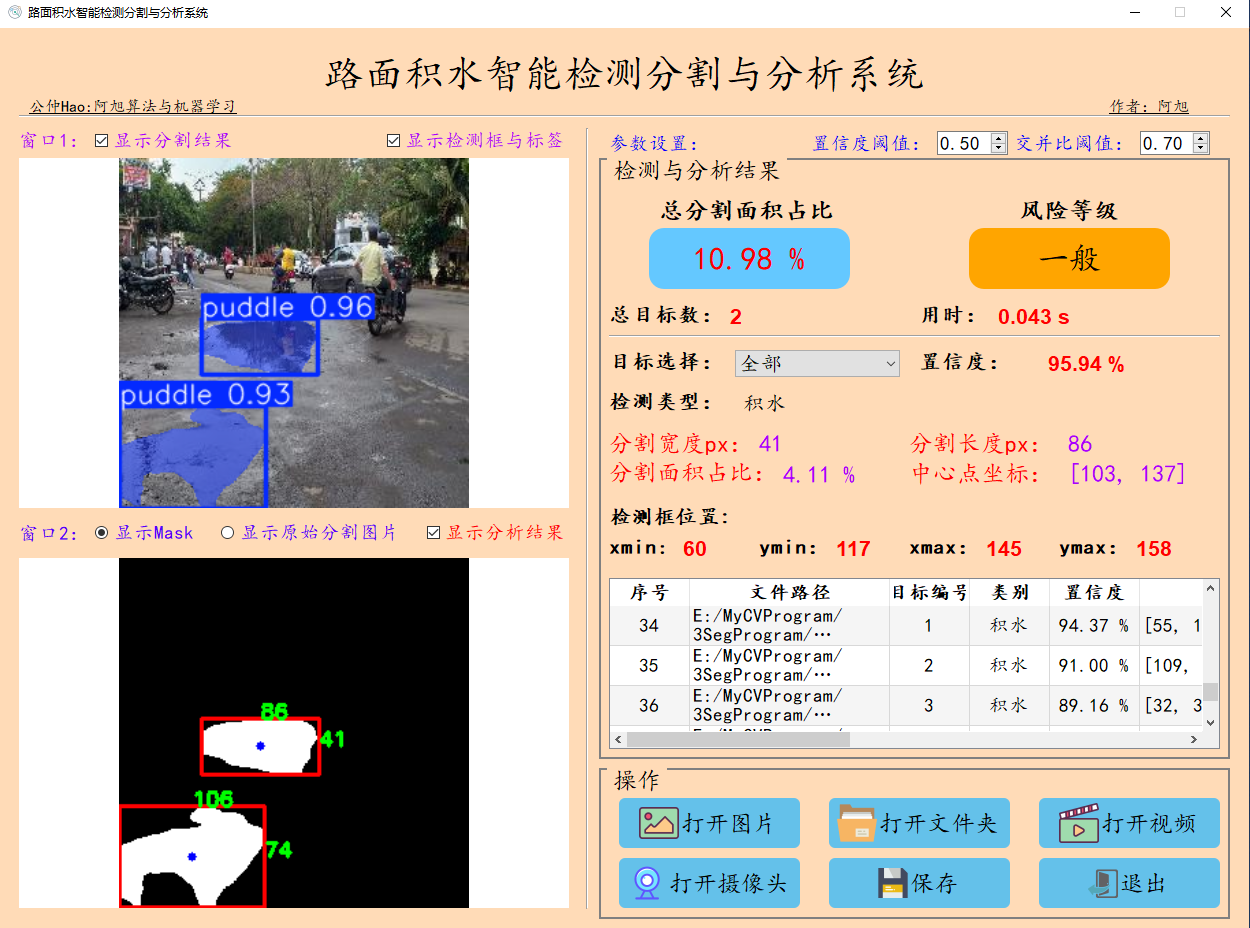Toggle 显示分析结果 checkbox in window 2
The height and width of the screenshot is (928, 1250).
tap(433, 533)
